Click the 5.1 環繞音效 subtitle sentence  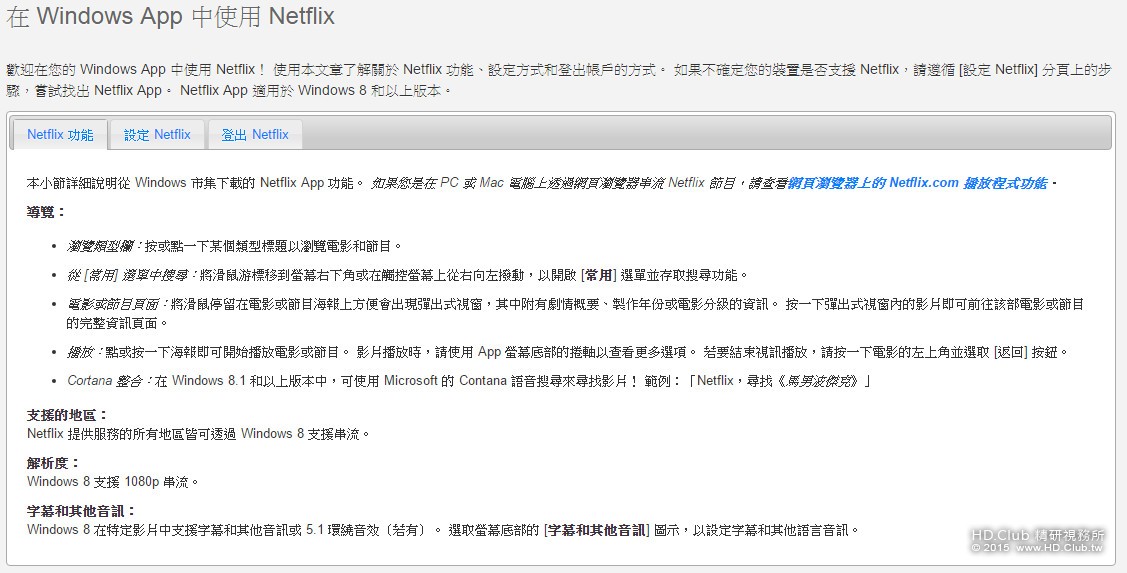pos(443,530)
